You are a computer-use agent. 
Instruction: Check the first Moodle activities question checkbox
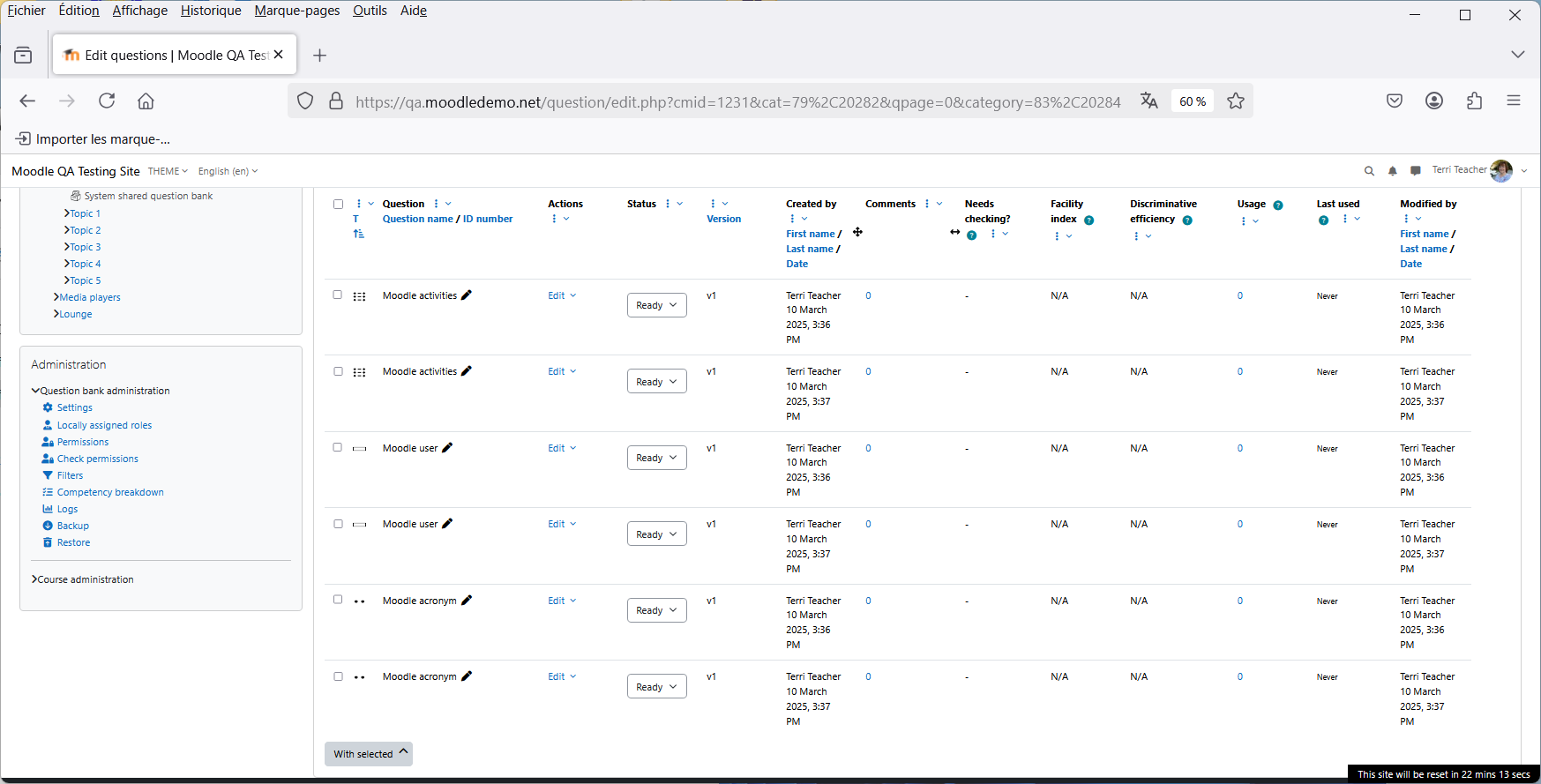[x=337, y=295]
